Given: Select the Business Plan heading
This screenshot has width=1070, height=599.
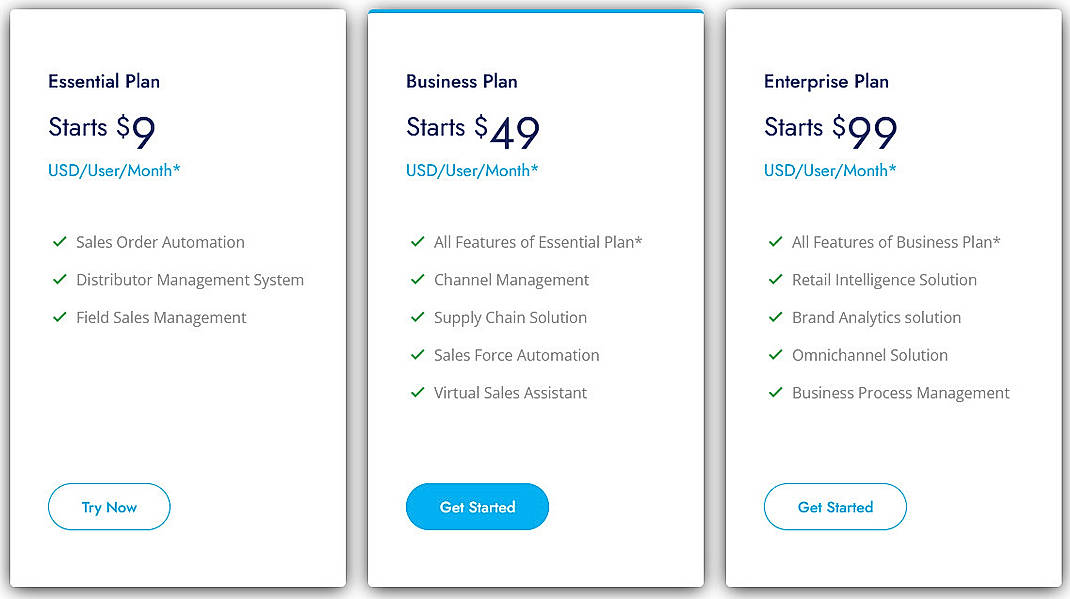Looking at the screenshot, I should pyautogui.click(x=461, y=81).
